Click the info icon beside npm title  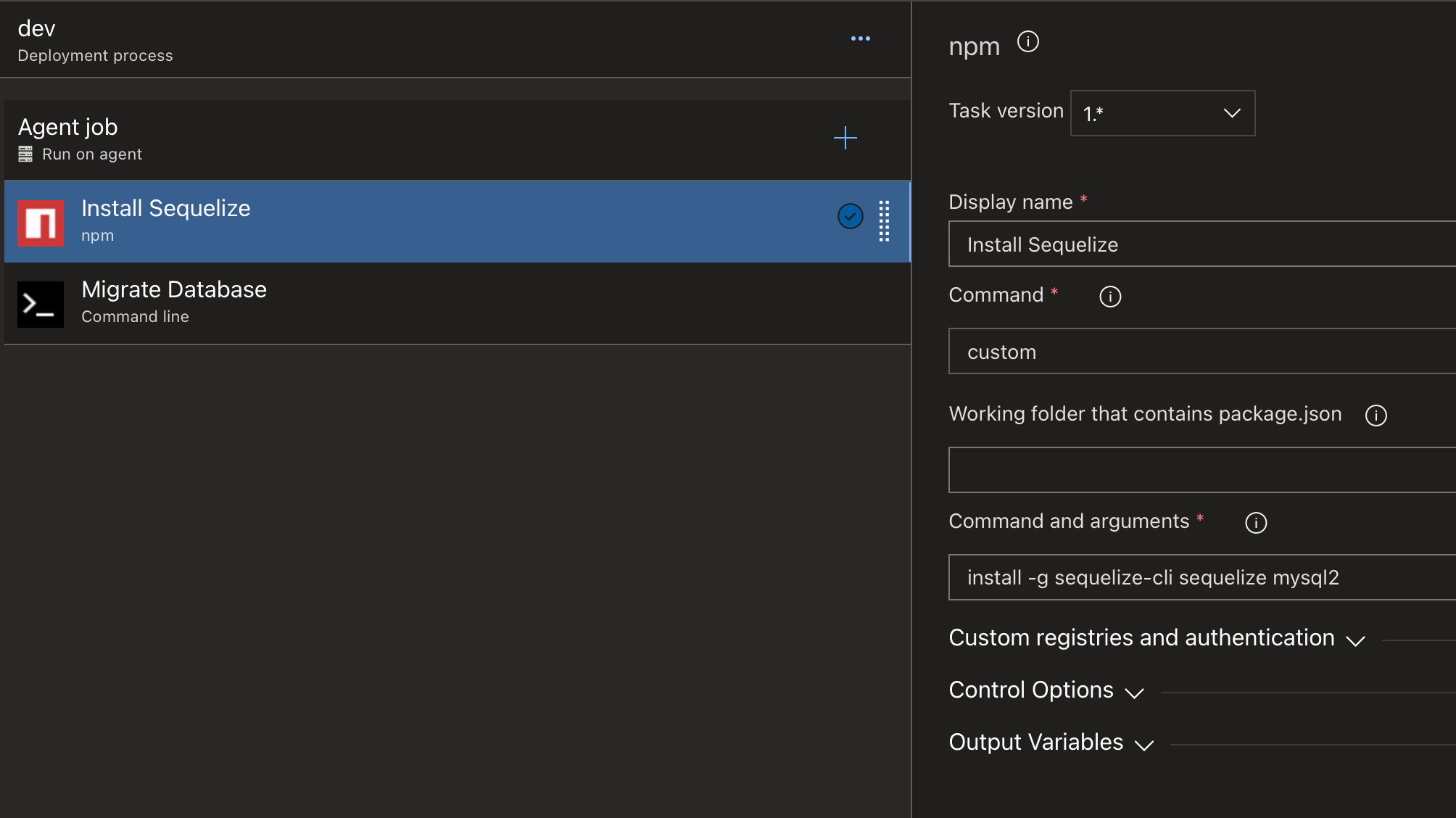[1027, 42]
